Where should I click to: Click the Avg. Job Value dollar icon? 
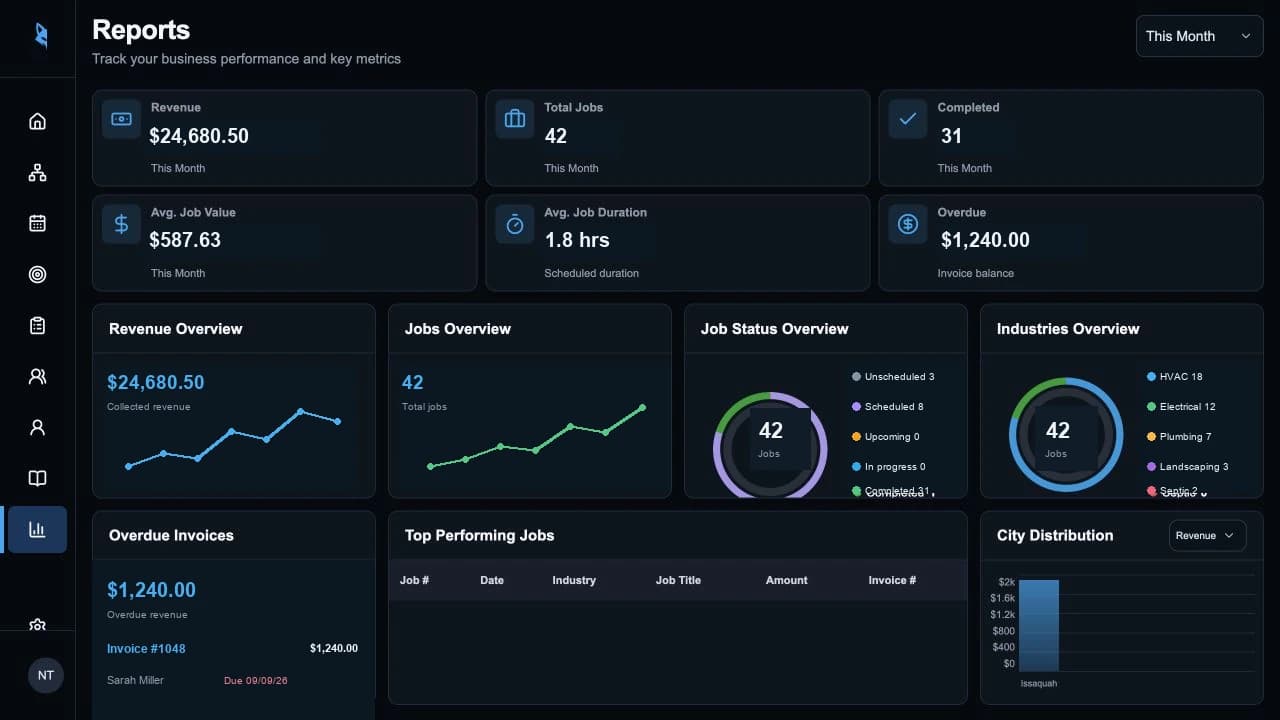pyautogui.click(x=121, y=224)
